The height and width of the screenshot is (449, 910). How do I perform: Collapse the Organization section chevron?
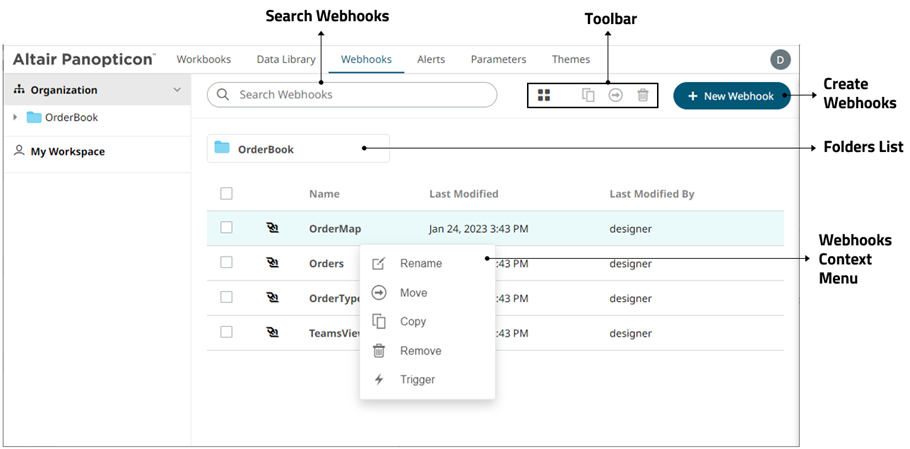click(x=177, y=90)
